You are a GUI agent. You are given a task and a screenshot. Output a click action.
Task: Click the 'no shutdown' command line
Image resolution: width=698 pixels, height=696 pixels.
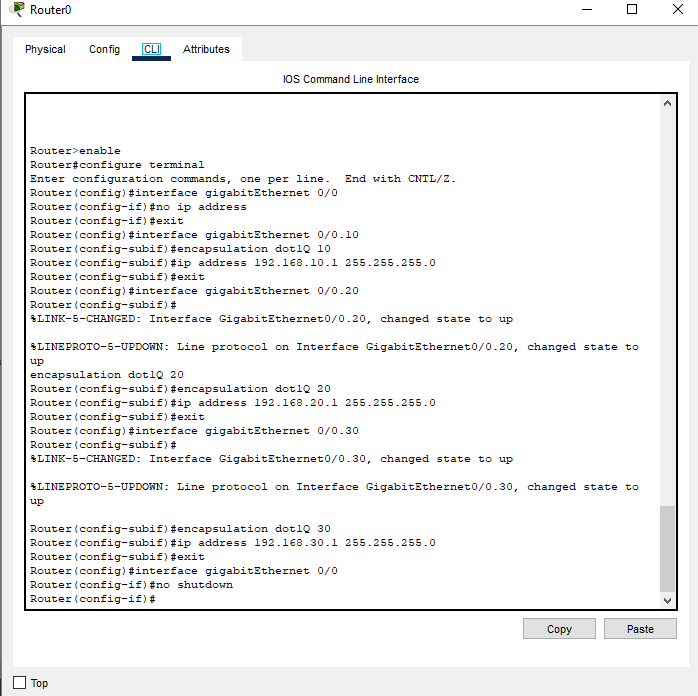click(x=131, y=585)
